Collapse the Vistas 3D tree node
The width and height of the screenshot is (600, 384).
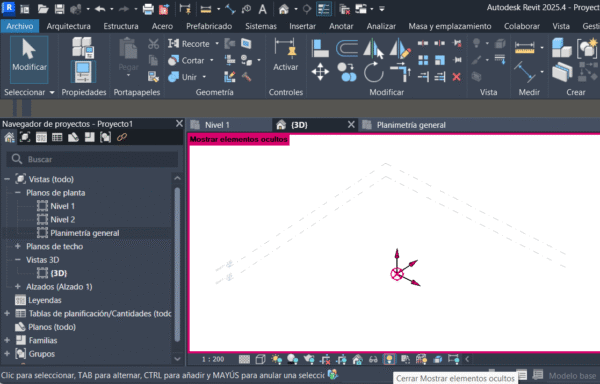18,260
